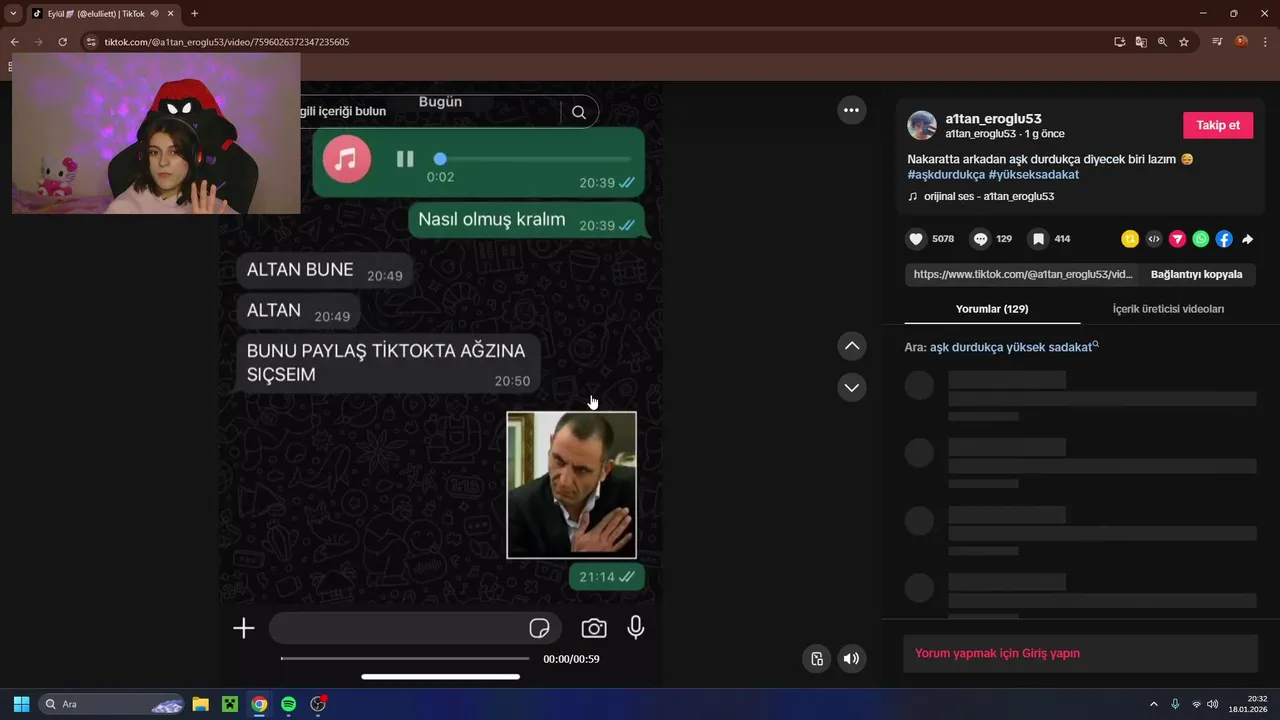This screenshot has width=1280, height=720.
Task: Close the TikTok browser tab
Action: (172, 14)
